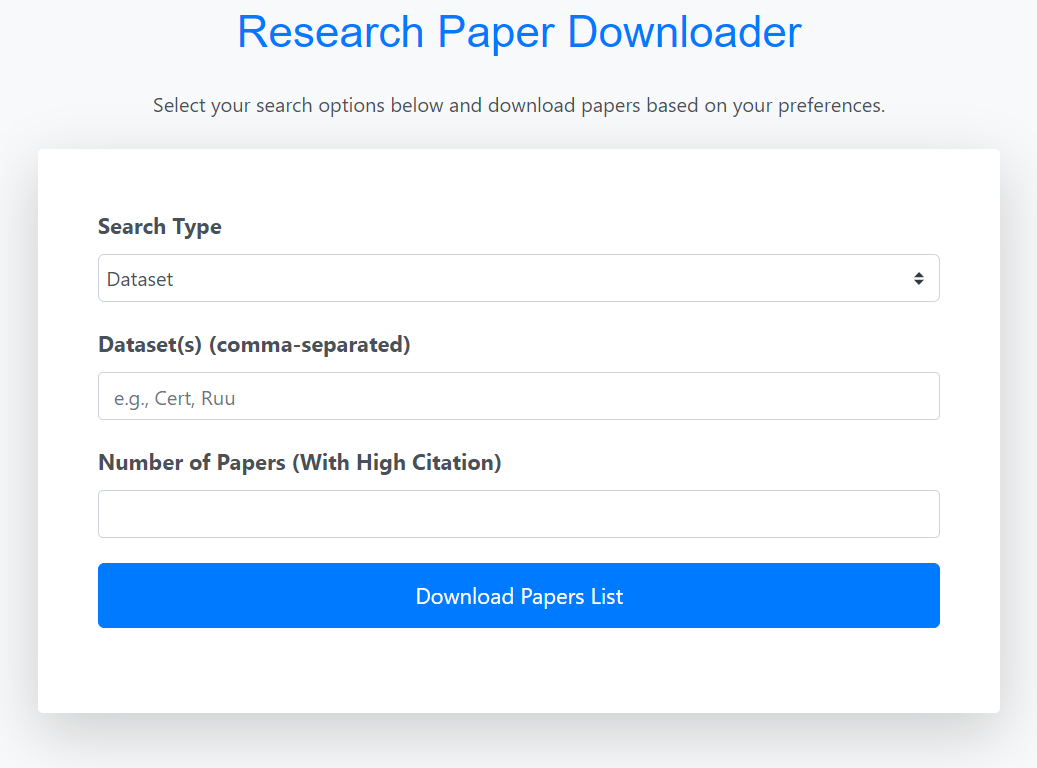Click the 'Number of Papers (With High Citation)' label

[x=299, y=463]
